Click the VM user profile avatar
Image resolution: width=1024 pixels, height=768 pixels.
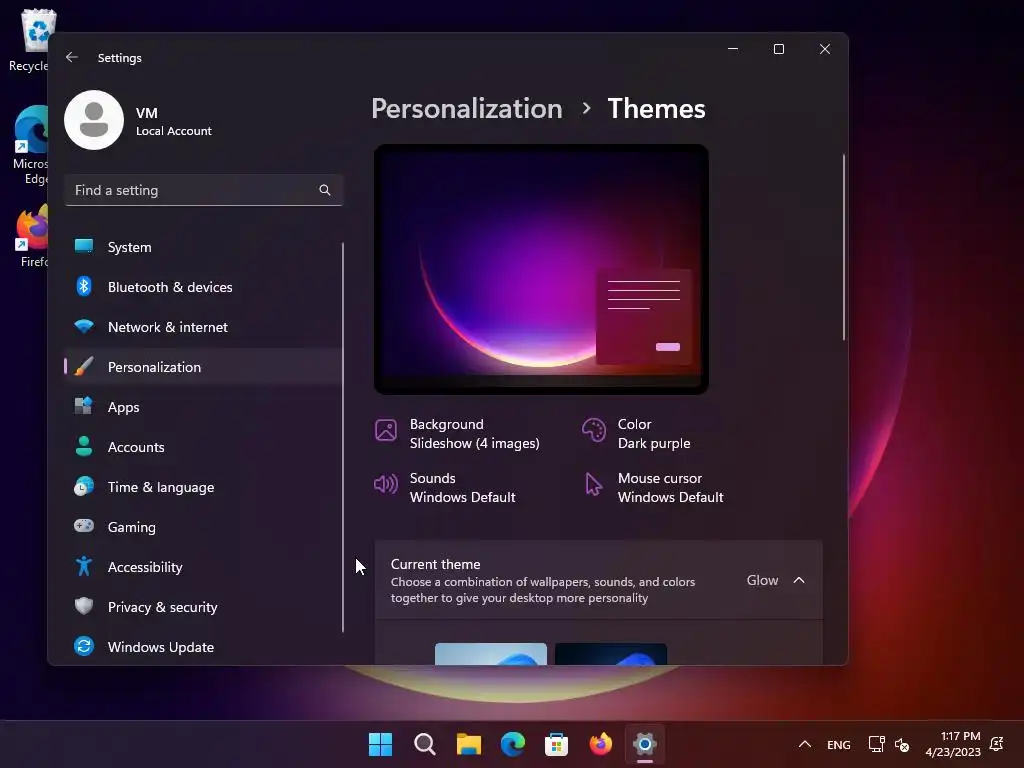click(94, 120)
